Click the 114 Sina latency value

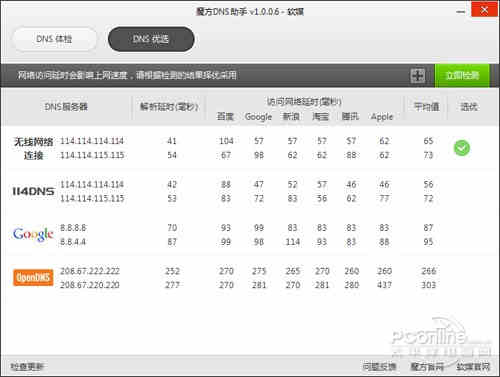point(293,242)
